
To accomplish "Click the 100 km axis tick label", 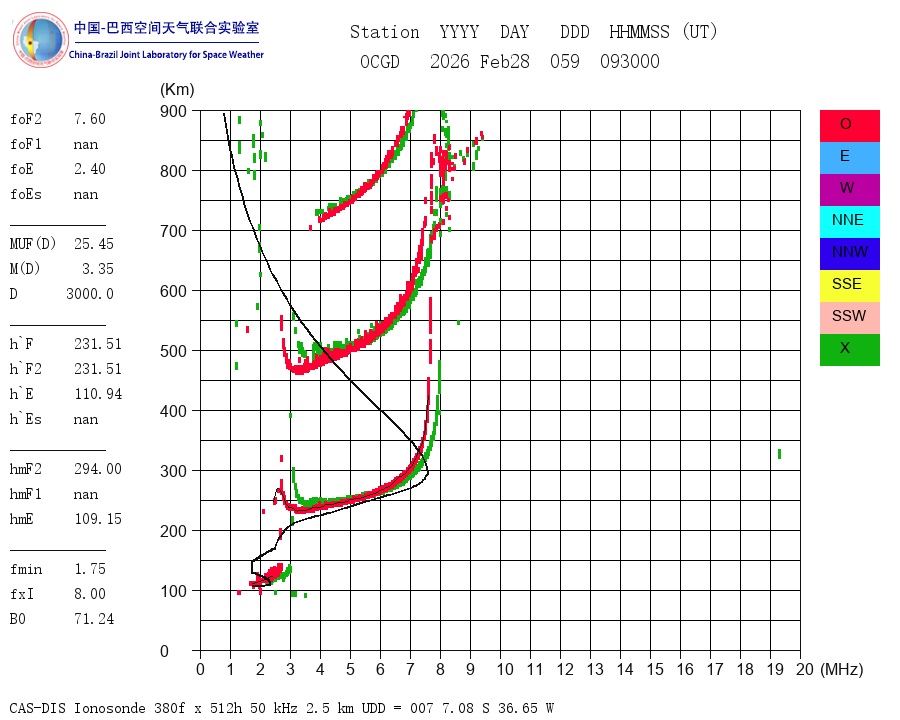I will 173,591.
